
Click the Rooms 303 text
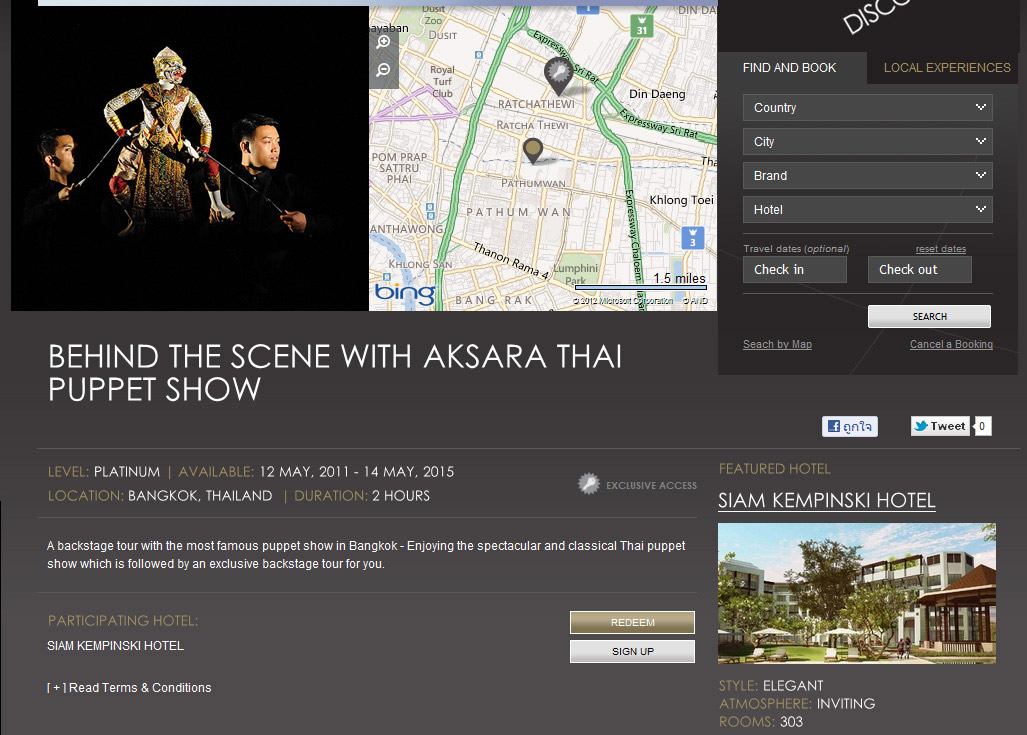tap(760, 722)
